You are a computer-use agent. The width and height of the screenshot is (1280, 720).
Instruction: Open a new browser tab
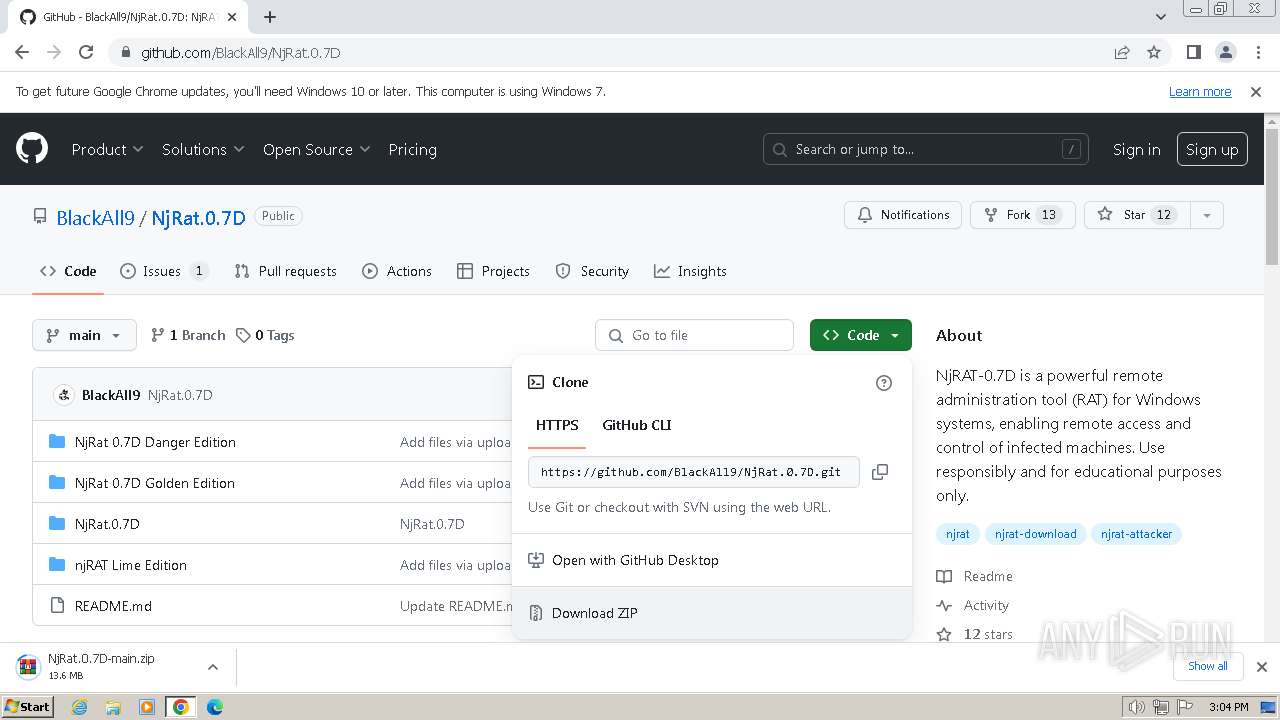[270, 17]
